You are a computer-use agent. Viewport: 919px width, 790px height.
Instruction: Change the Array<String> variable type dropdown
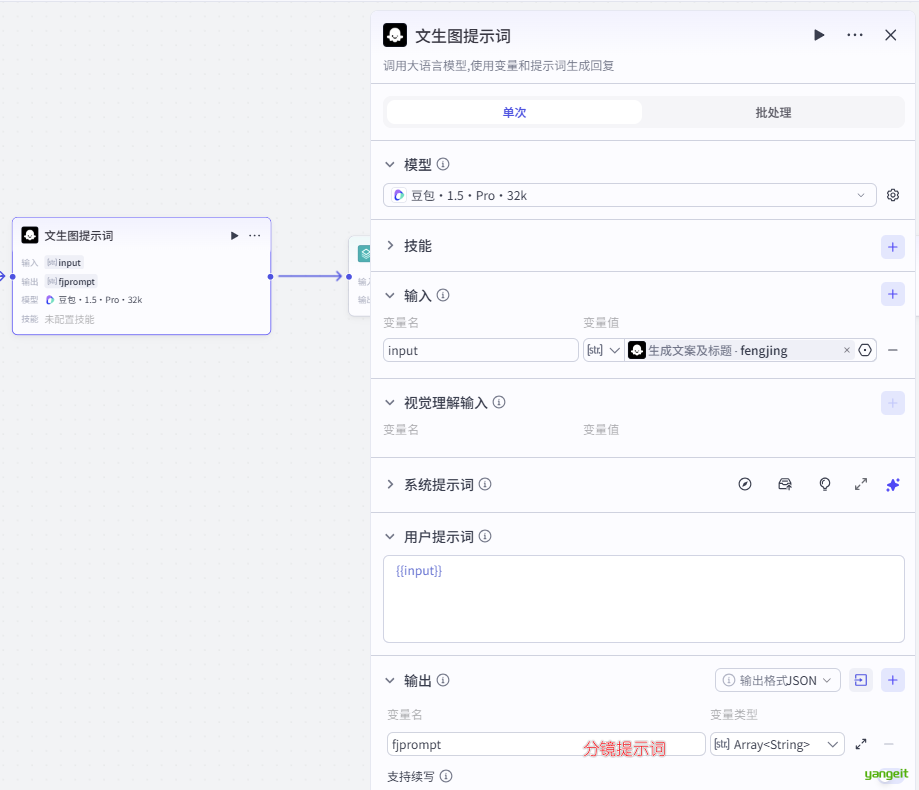pos(776,744)
